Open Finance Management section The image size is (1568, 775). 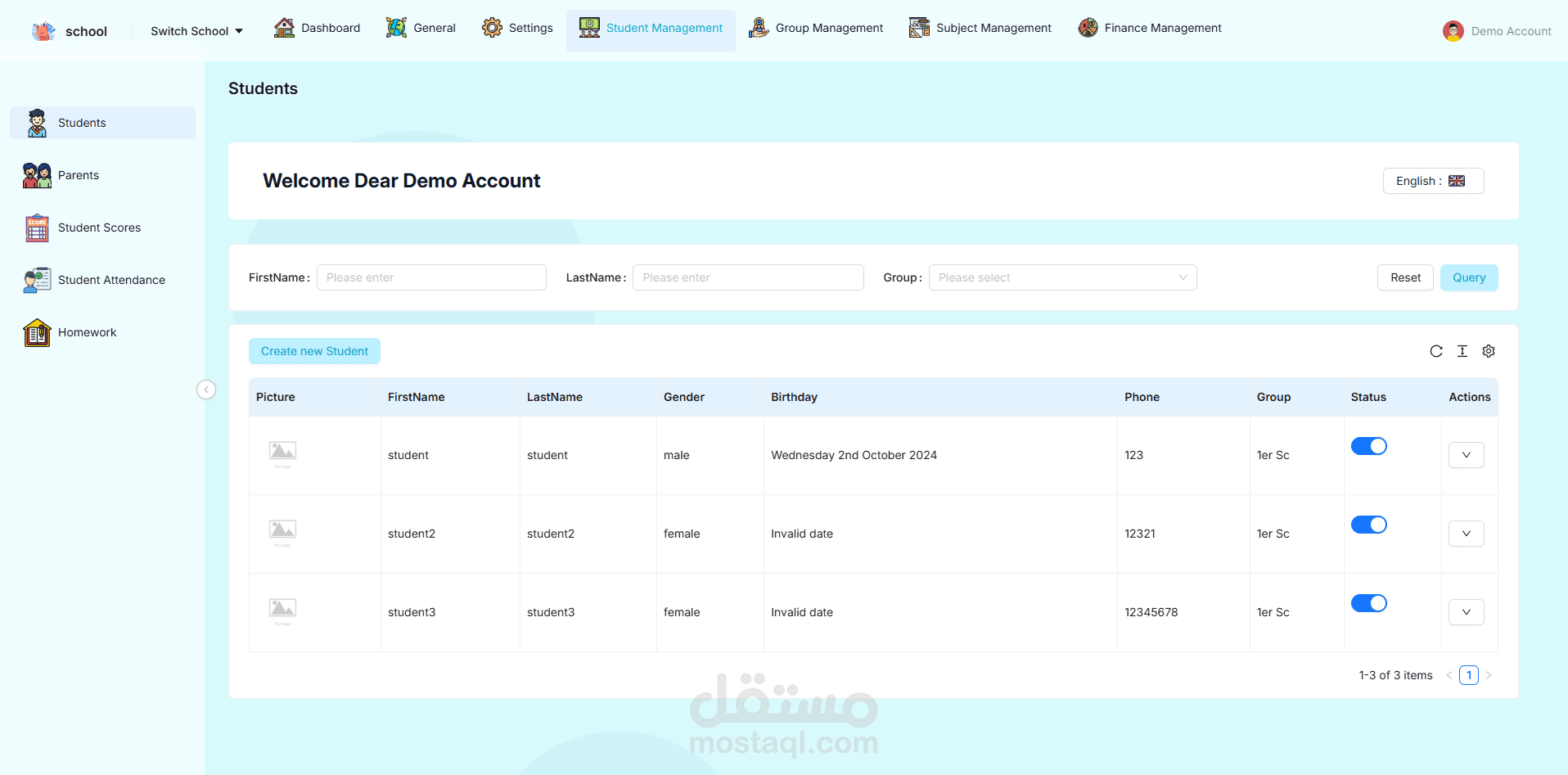click(x=1150, y=28)
